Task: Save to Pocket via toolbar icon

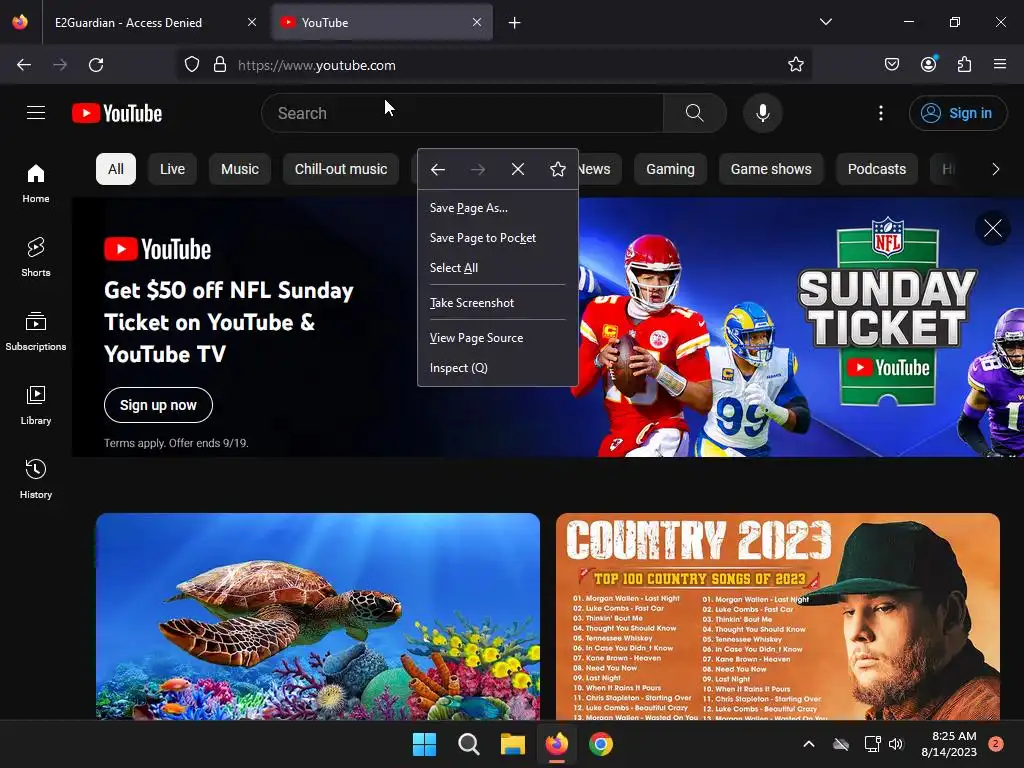Action: pos(891,64)
